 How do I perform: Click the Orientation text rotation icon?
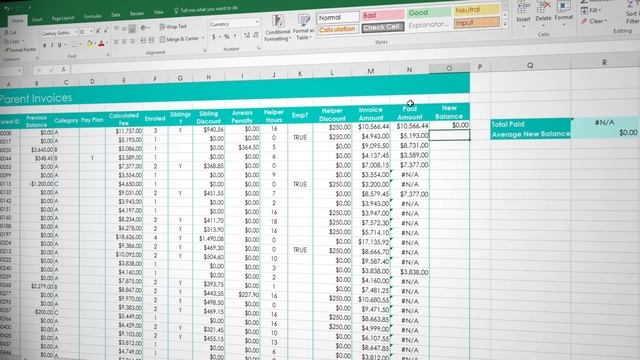point(143,28)
